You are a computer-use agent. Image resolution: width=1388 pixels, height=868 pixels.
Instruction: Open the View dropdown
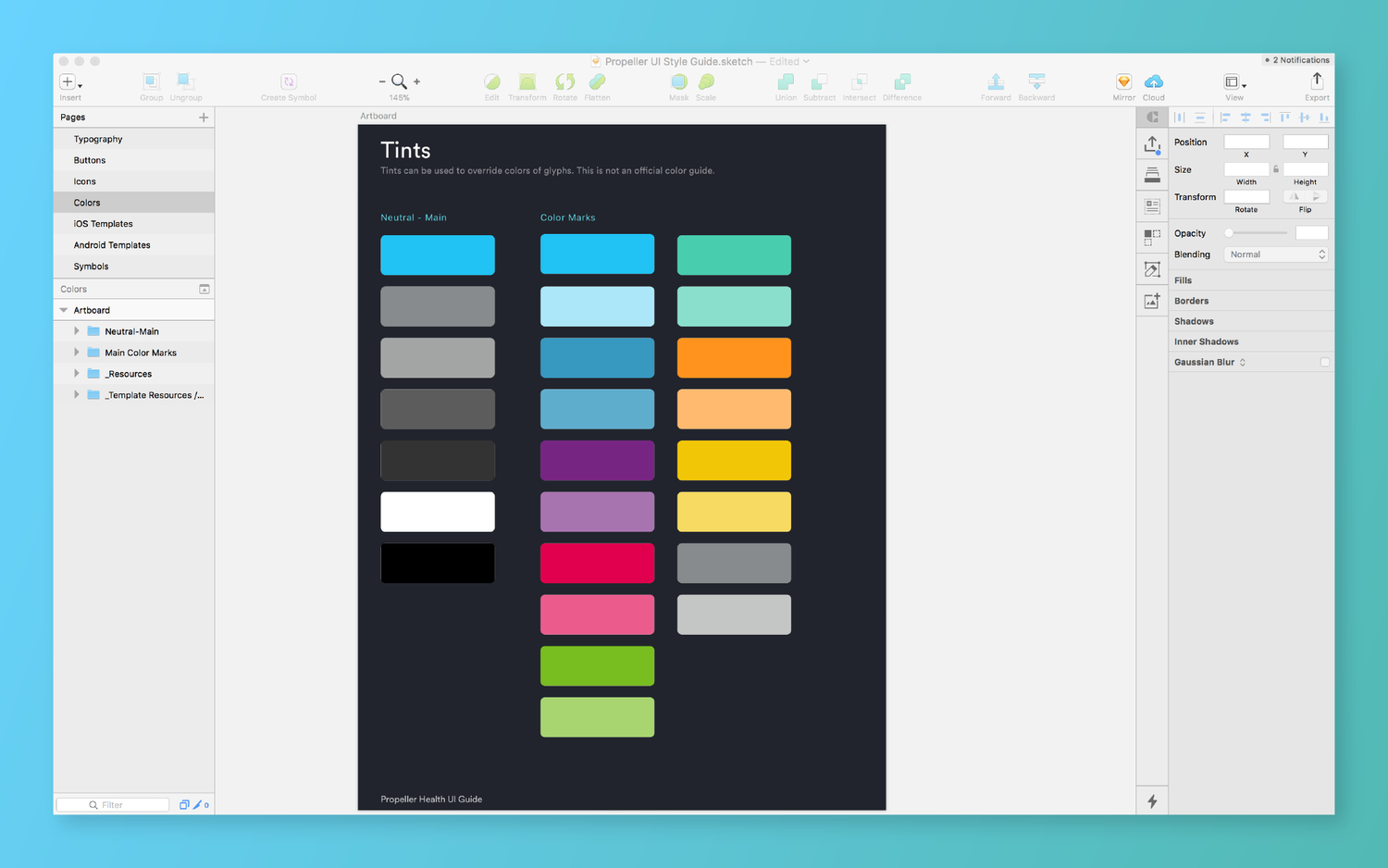(x=1234, y=82)
